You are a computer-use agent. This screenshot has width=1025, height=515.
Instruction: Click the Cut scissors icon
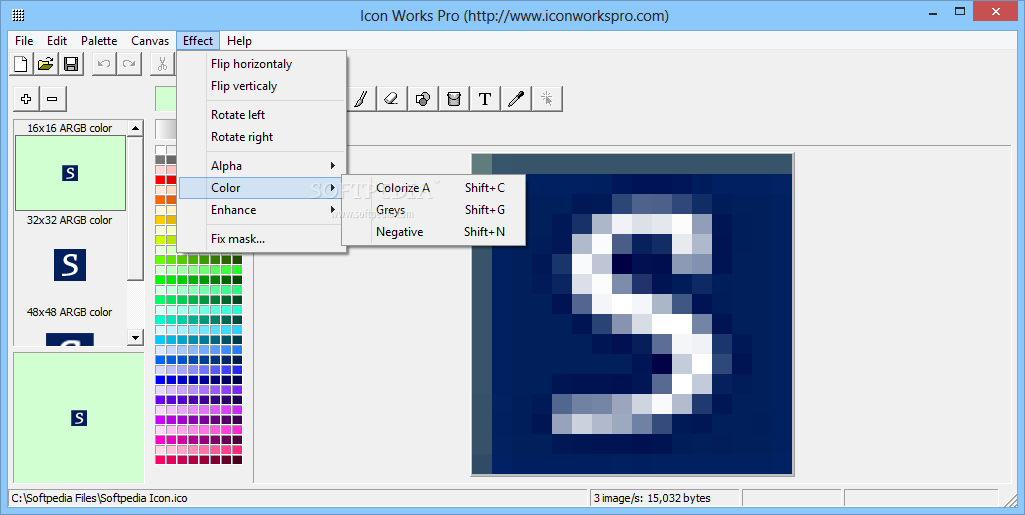click(162, 63)
